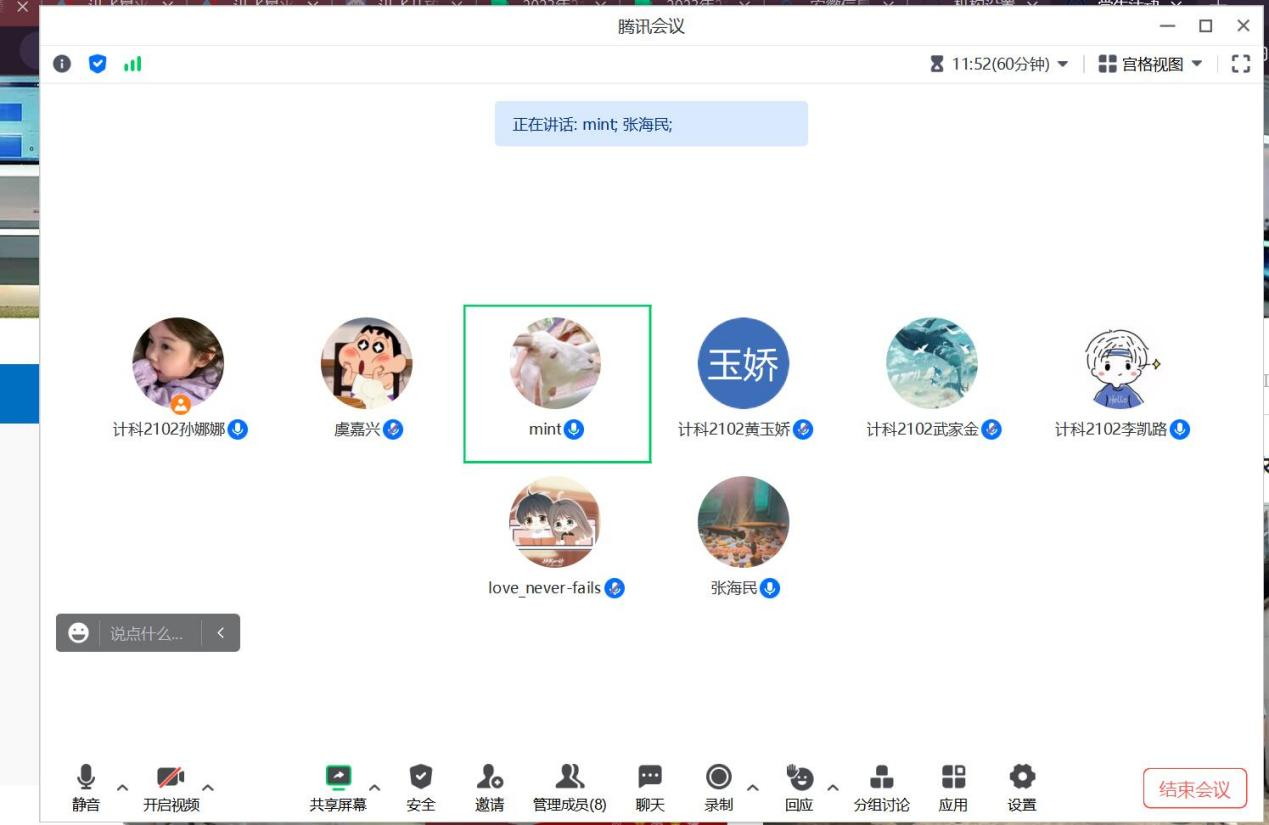Screen dimensions: 1269x825
Task: Open the meeting Security panel
Action: click(421, 788)
